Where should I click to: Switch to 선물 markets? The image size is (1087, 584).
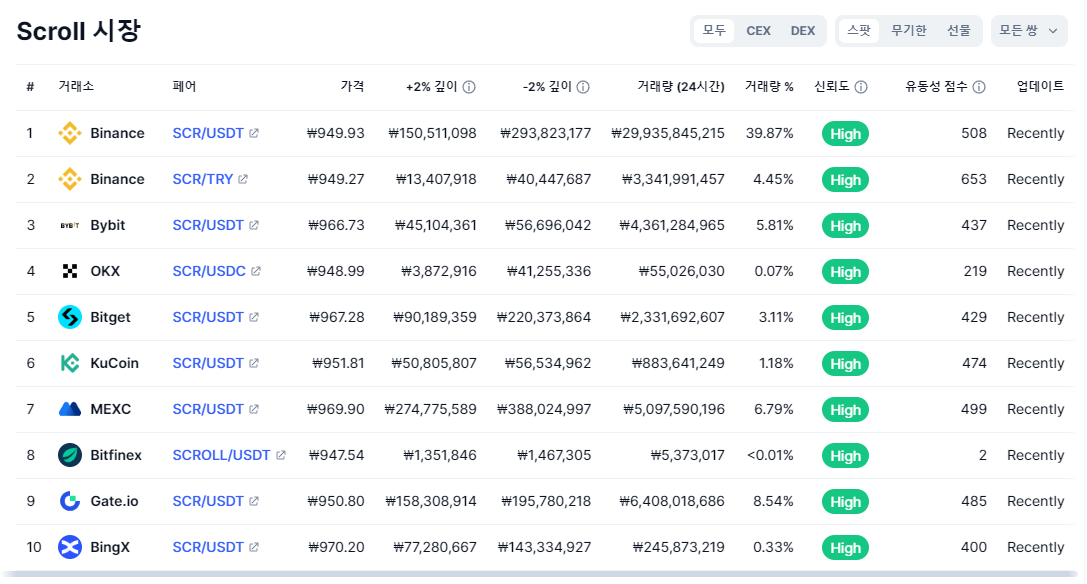pyautogui.click(x=959, y=31)
